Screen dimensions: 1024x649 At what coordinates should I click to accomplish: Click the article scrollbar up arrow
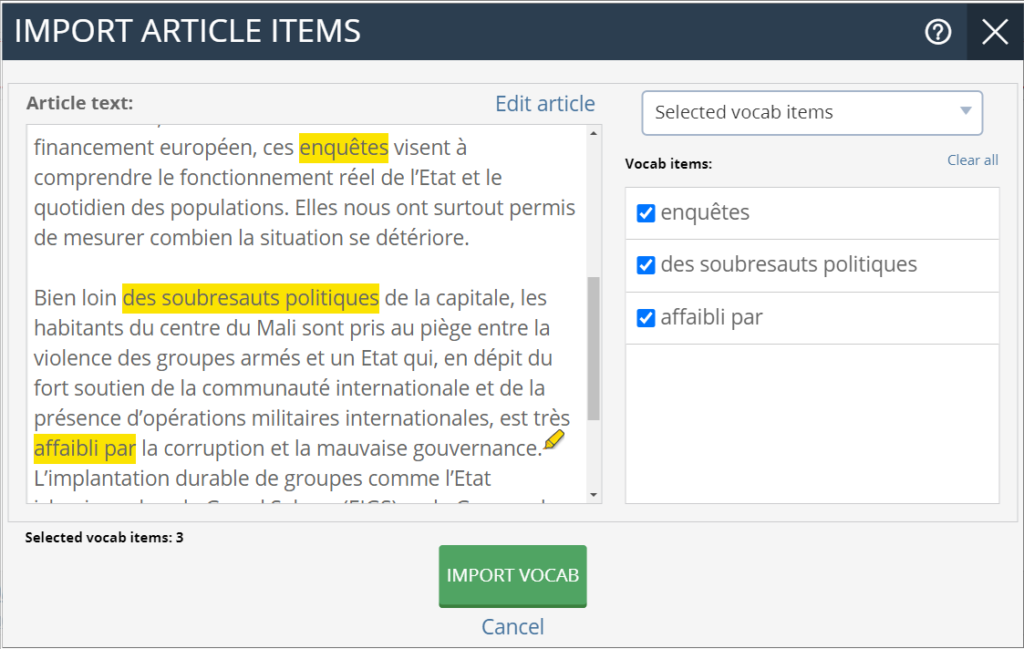[x=594, y=134]
